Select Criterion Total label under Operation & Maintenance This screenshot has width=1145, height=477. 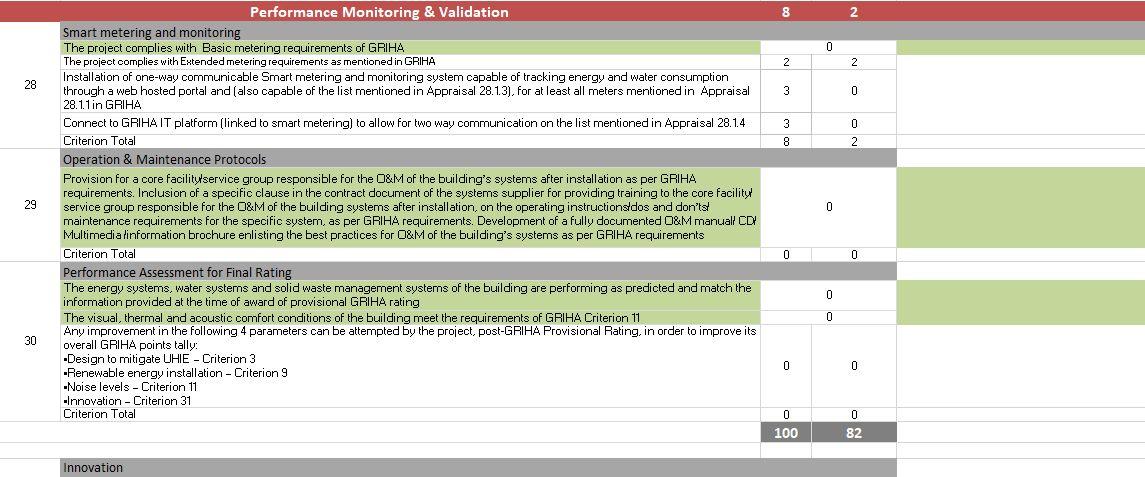(99, 254)
